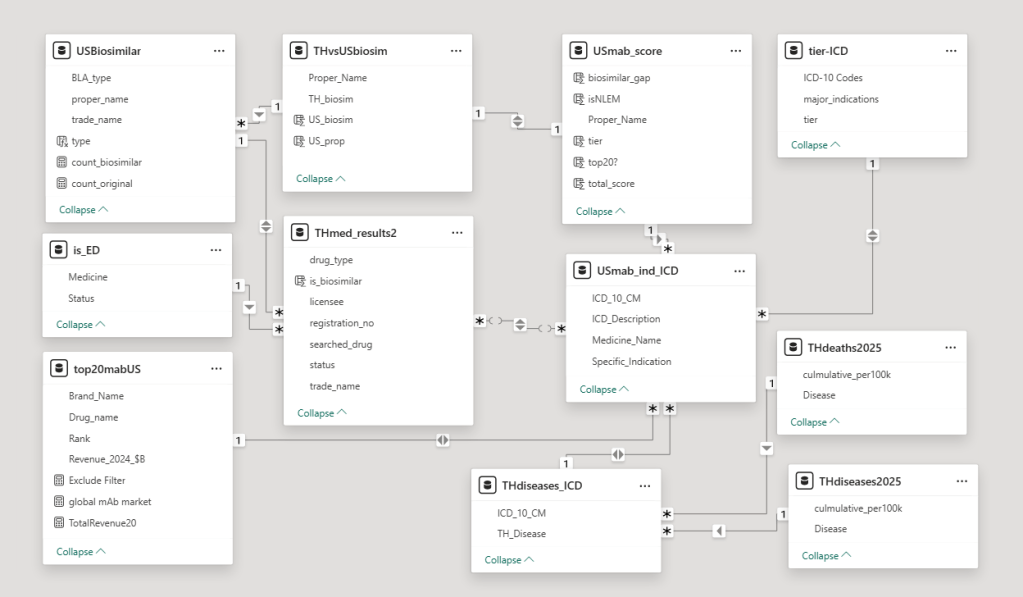This screenshot has height=597, width=1023.
Task: Select the Specific_Indication field in USmab_ind_ICD
Action: point(631,361)
